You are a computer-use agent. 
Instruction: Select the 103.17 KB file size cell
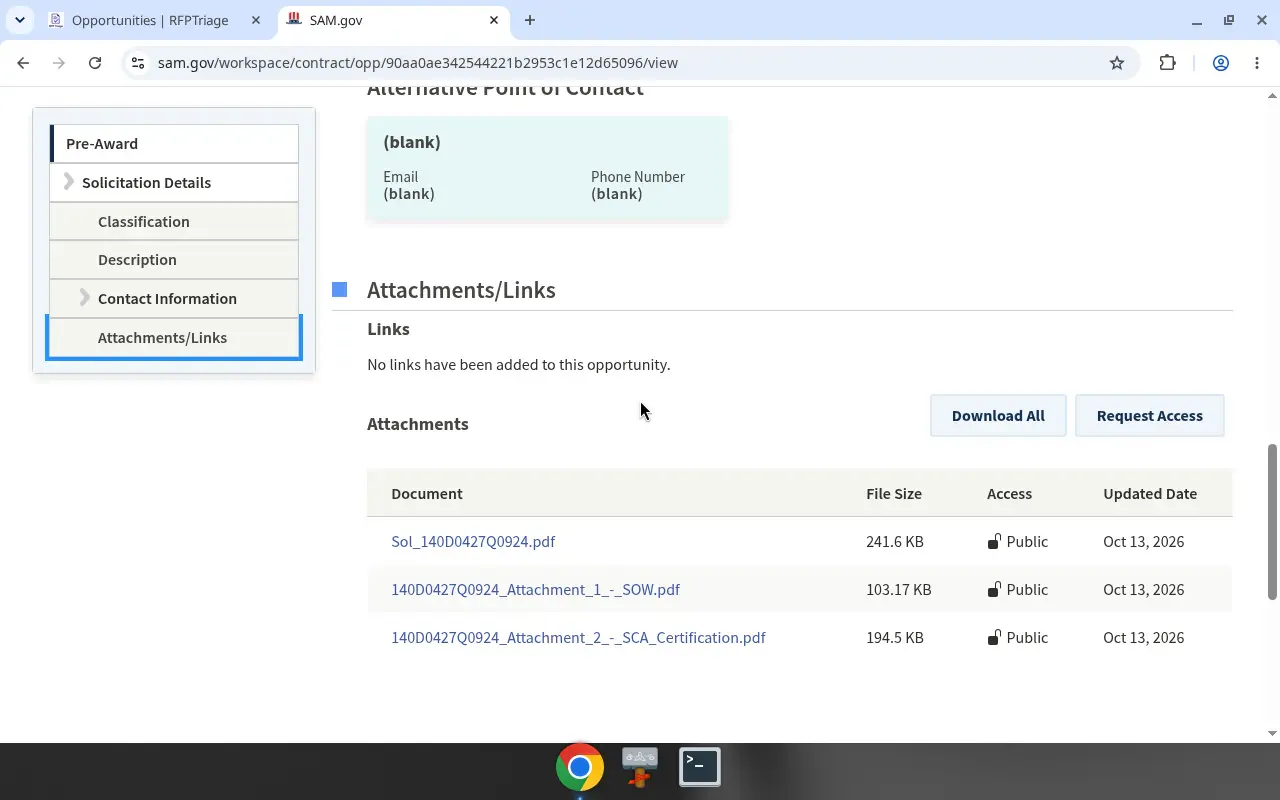899,589
